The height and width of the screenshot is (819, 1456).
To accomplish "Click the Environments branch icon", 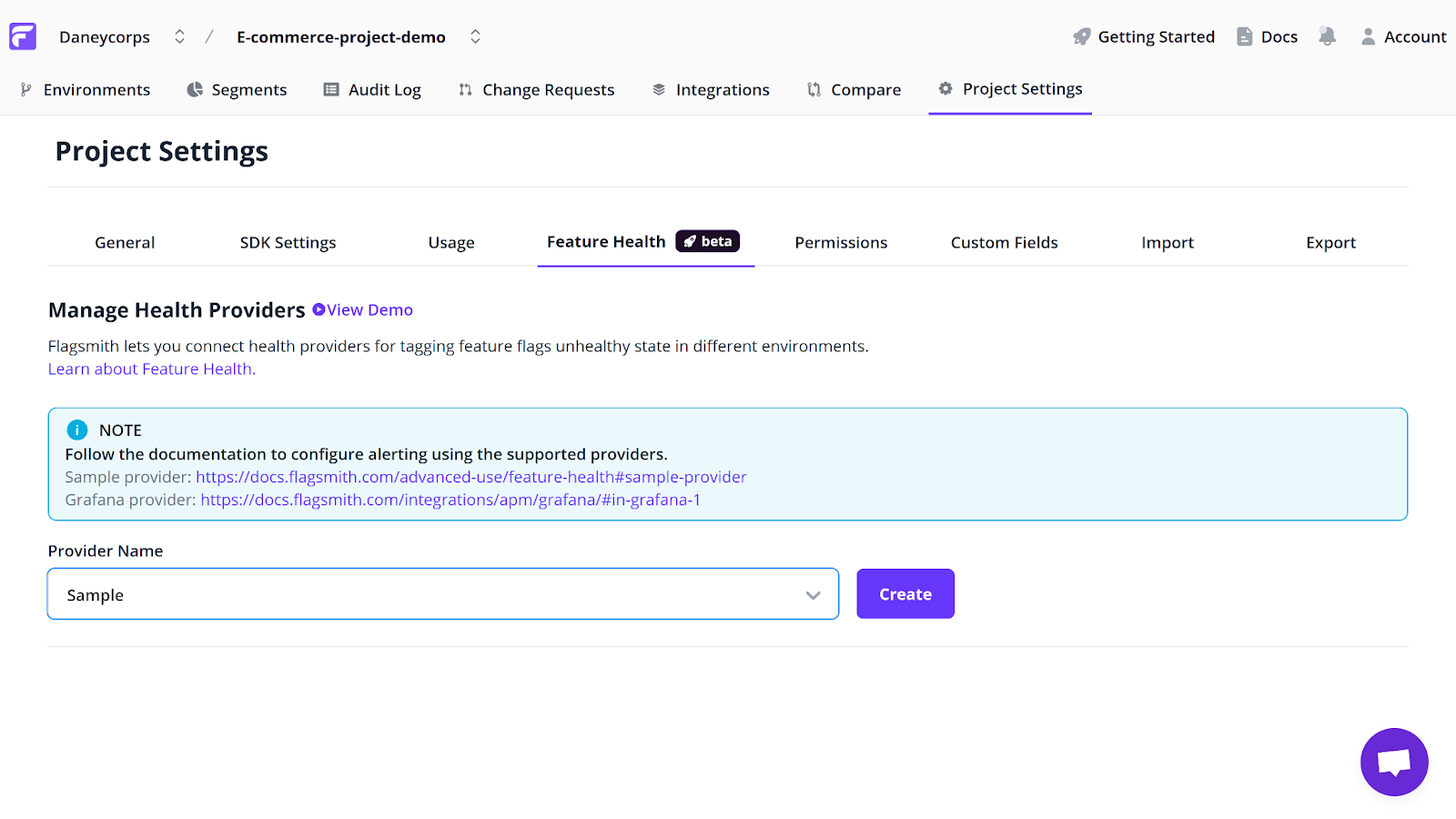I will (25, 89).
